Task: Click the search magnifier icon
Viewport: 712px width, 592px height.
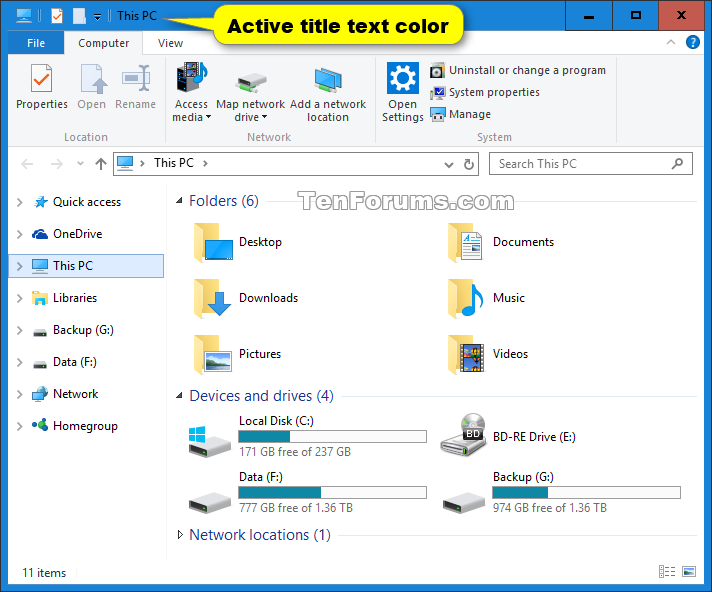Action: 677,163
